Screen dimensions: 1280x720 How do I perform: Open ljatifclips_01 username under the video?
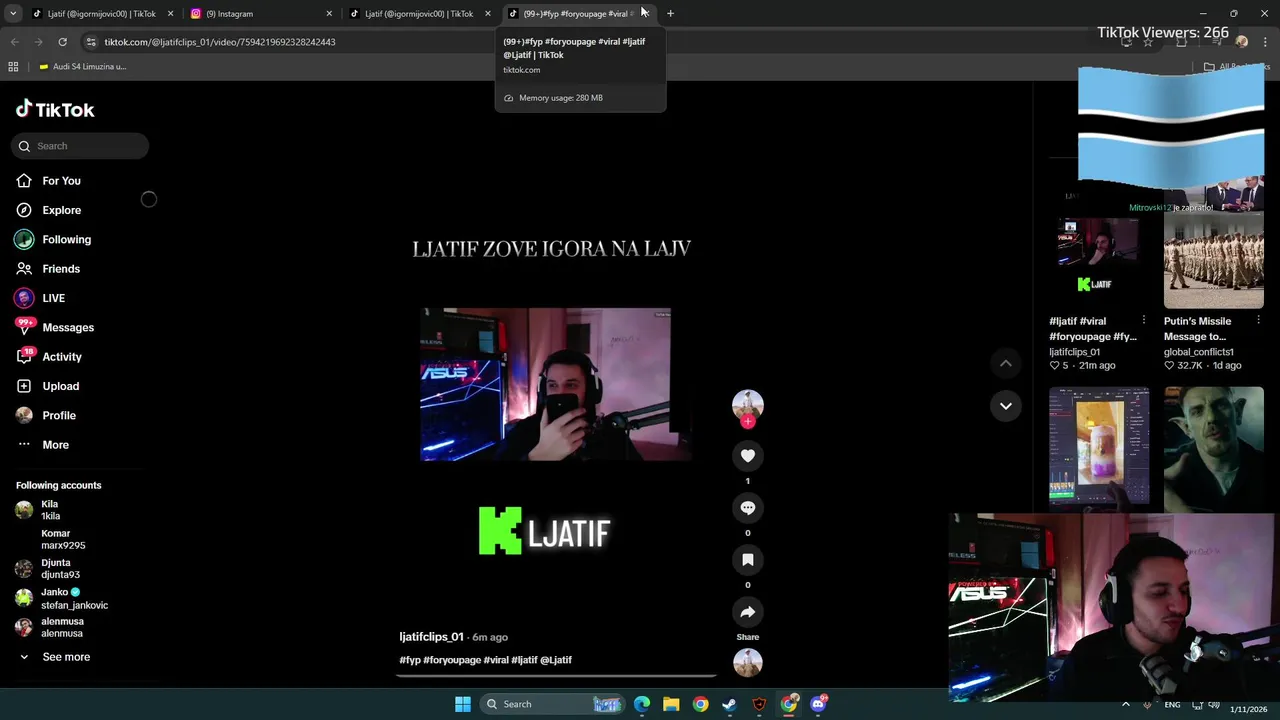pos(431,637)
